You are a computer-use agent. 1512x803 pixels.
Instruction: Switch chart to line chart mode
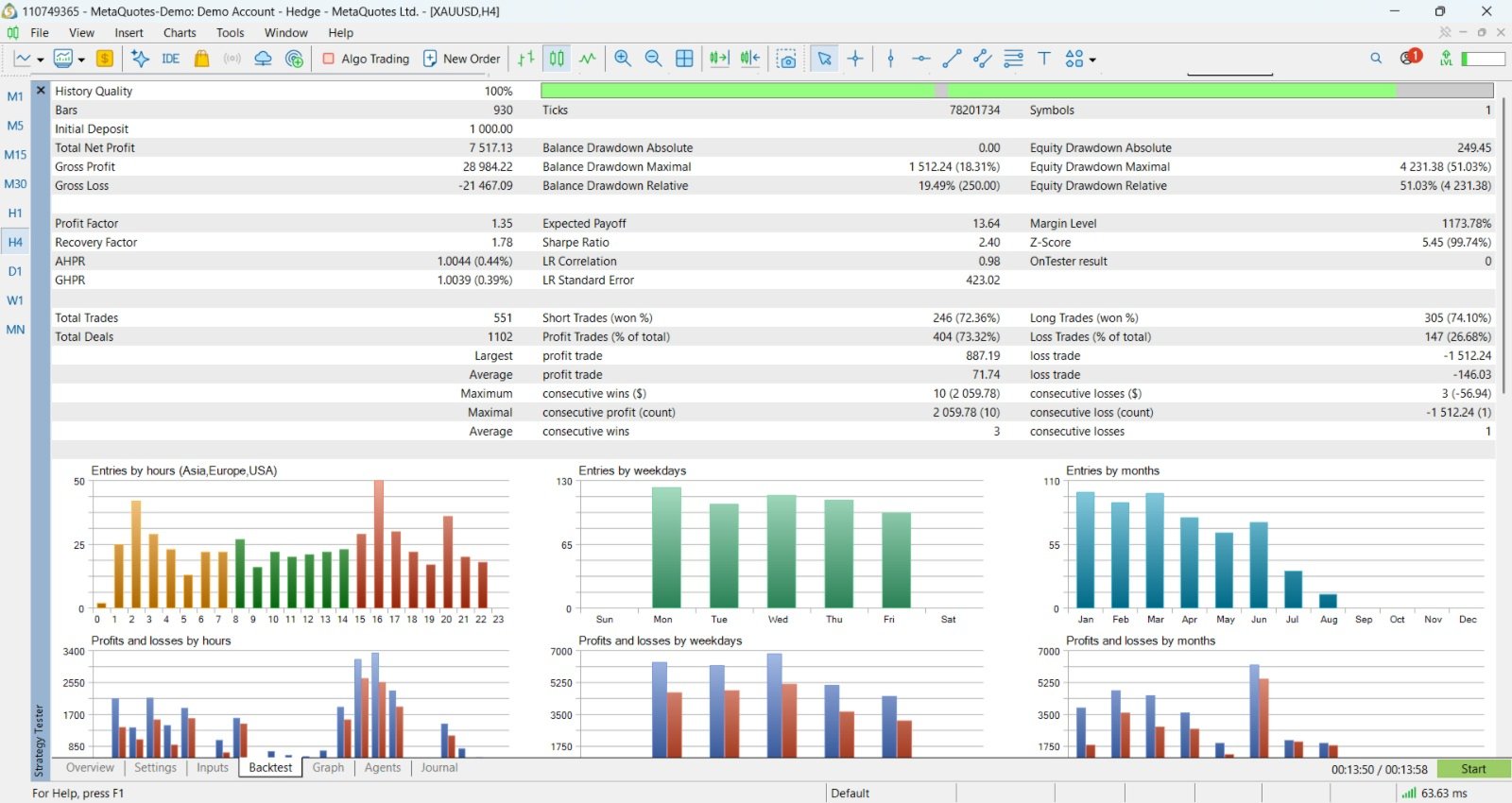[x=588, y=59]
